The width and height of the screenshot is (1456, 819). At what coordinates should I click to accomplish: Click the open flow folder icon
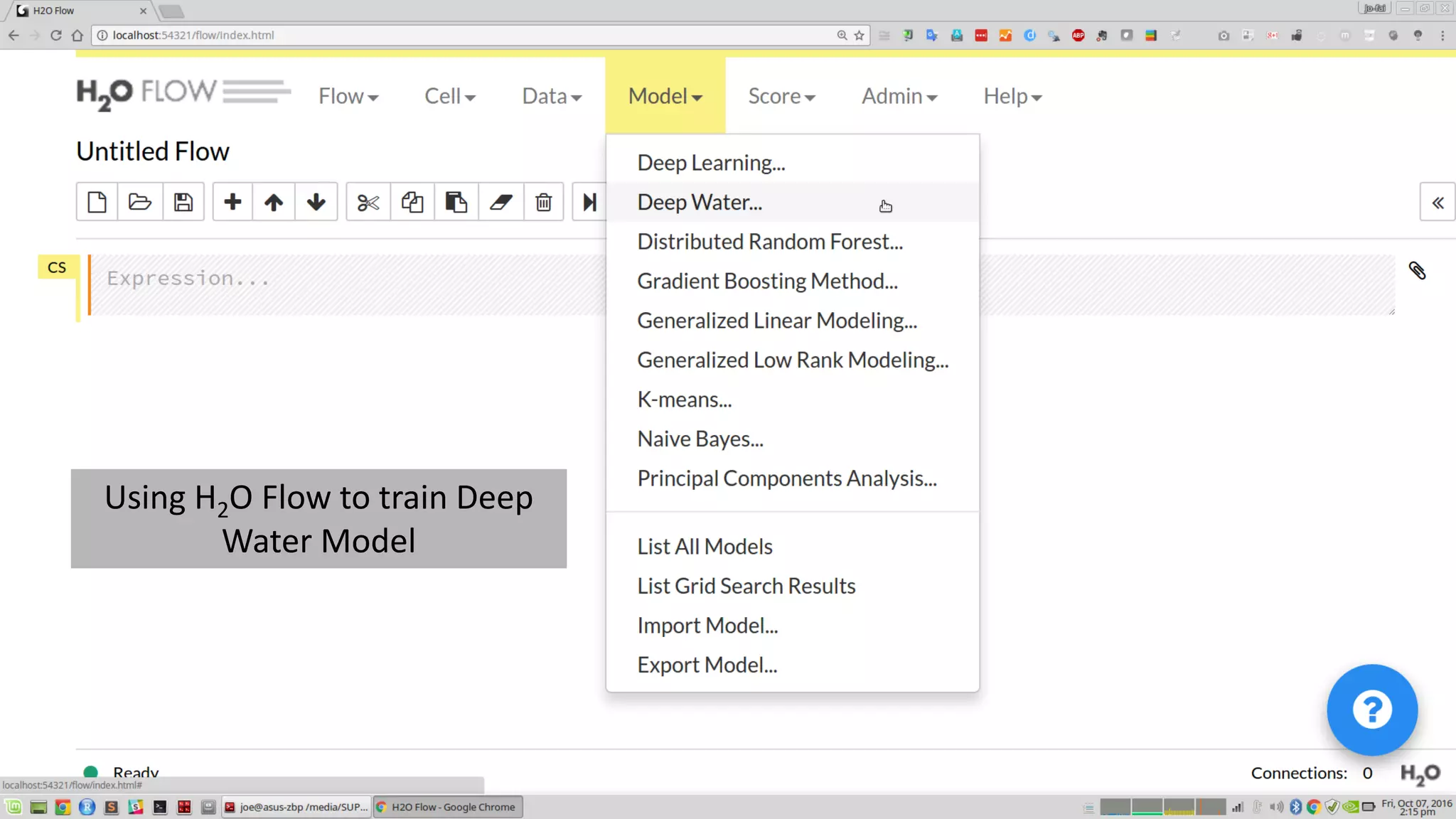coord(140,203)
